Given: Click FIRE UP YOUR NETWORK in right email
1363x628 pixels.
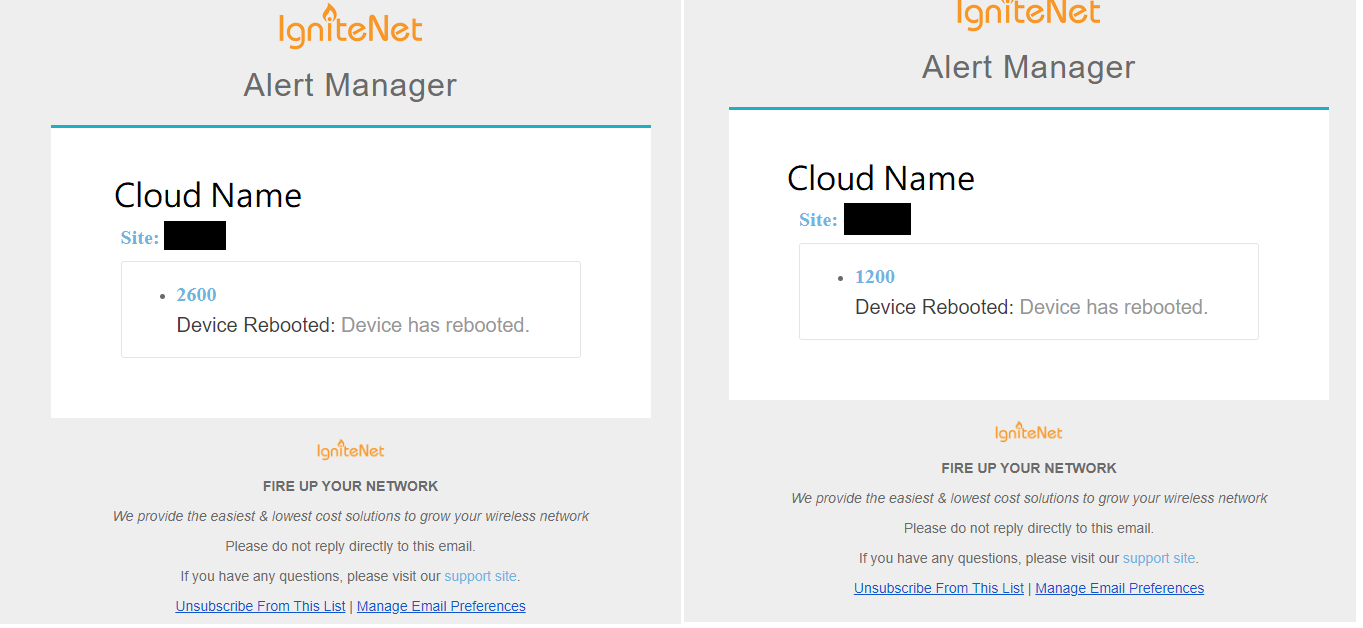Looking at the screenshot, I should pyautogui.click(x=1029, y=468).
